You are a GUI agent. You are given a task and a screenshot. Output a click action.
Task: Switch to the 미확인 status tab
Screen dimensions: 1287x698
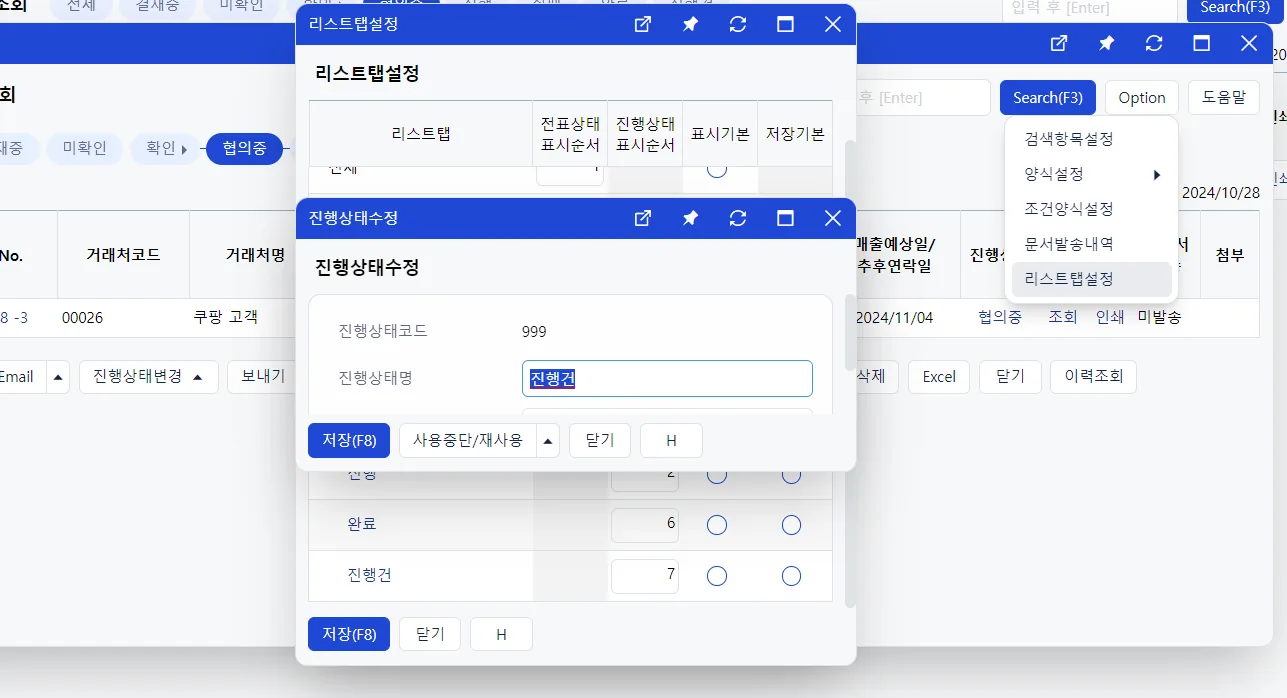point(85,149)
